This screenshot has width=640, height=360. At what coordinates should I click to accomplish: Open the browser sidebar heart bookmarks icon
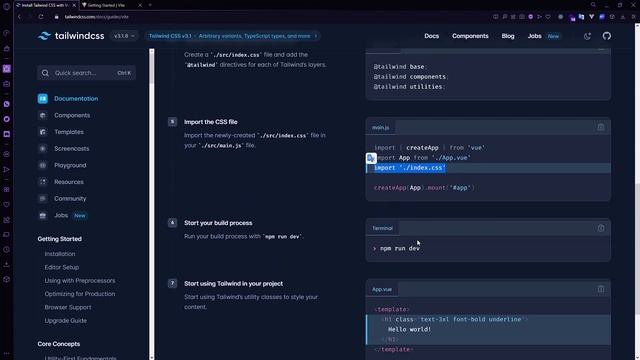[x=7, y=204]
